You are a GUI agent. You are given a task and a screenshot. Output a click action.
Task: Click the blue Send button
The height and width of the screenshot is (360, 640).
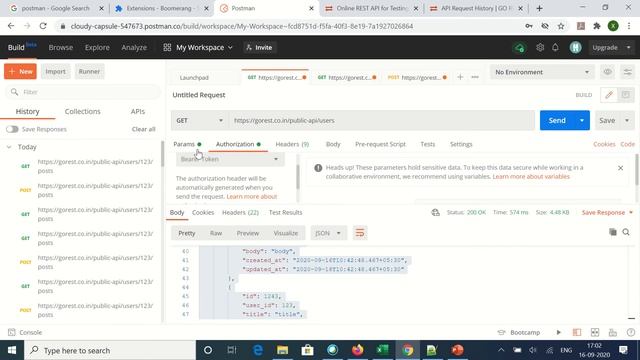pyautogui.click(x=557, y=120)
